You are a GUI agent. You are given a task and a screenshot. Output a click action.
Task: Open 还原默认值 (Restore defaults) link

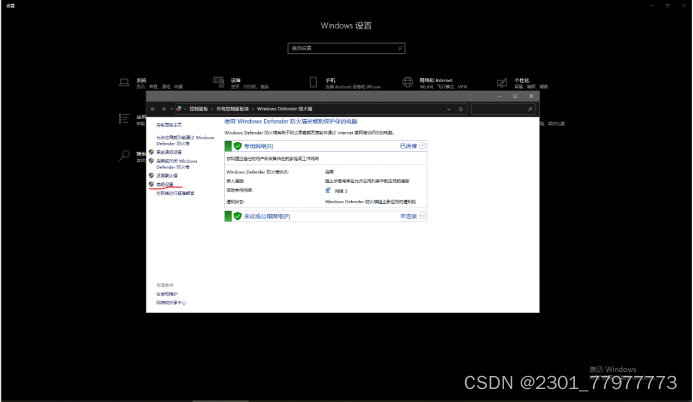point(167,175)
